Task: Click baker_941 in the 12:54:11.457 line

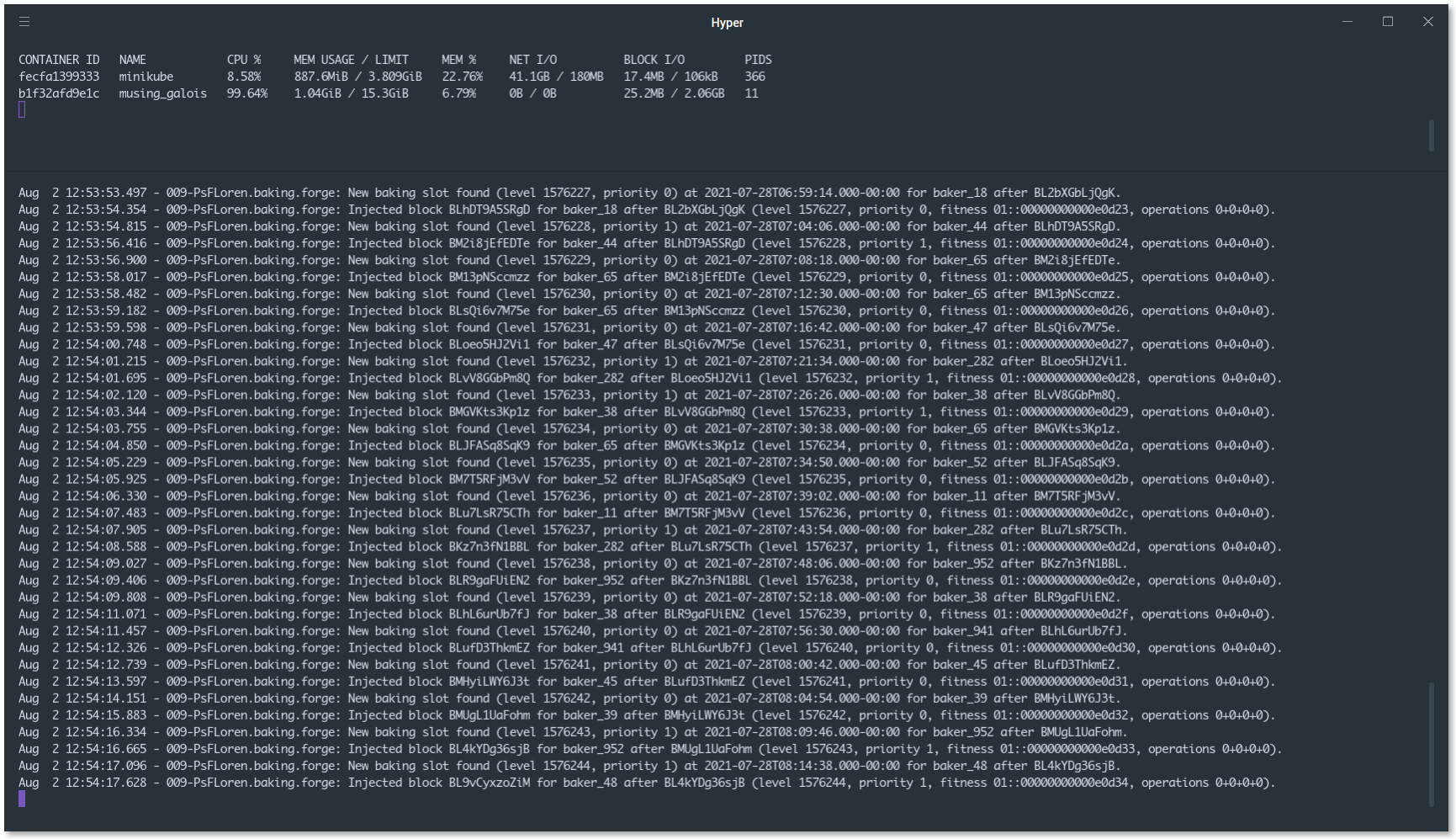Action: click(963, 630)
